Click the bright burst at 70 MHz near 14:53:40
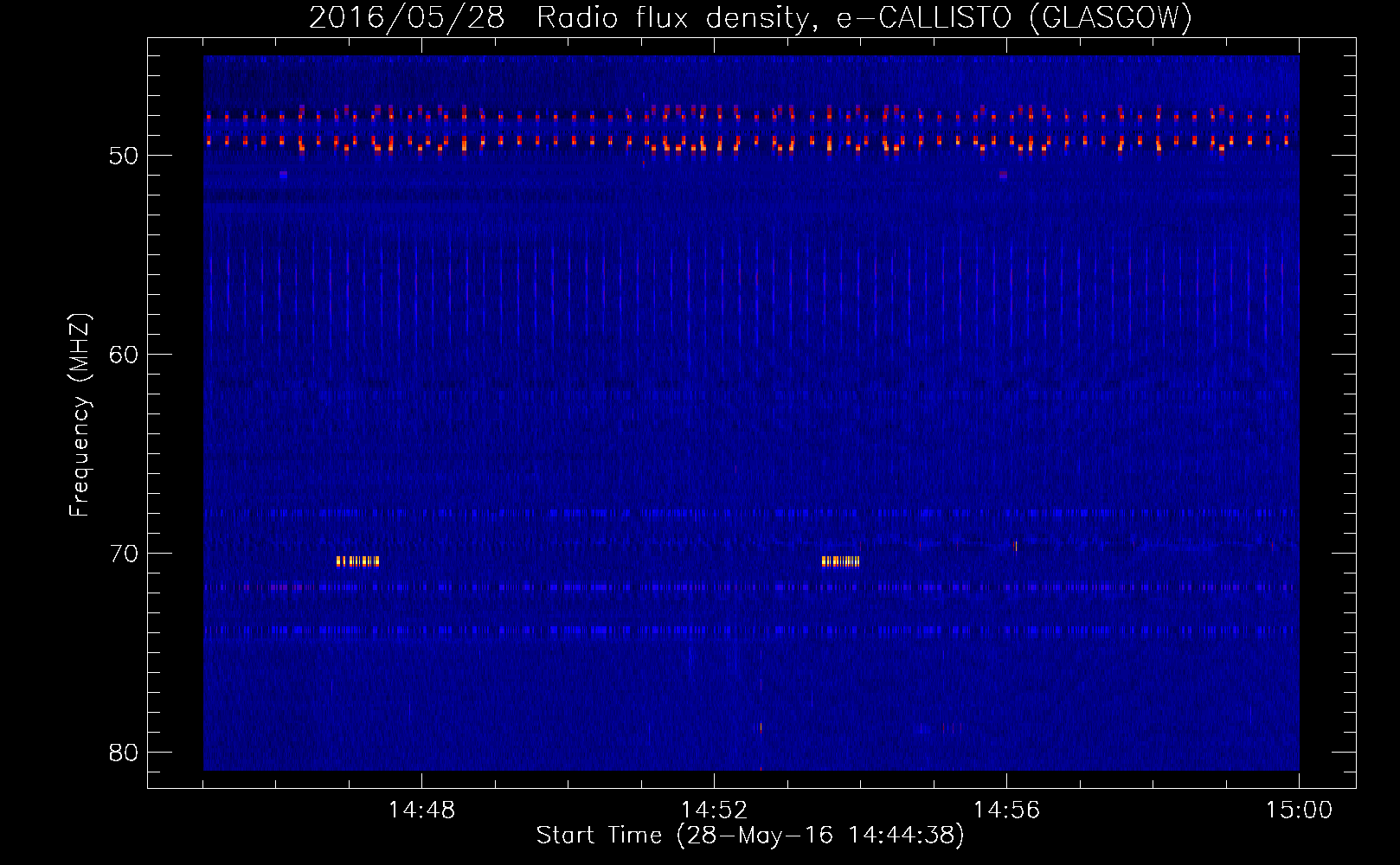The height and width of the screenshot is (865, 1400). 840,561
